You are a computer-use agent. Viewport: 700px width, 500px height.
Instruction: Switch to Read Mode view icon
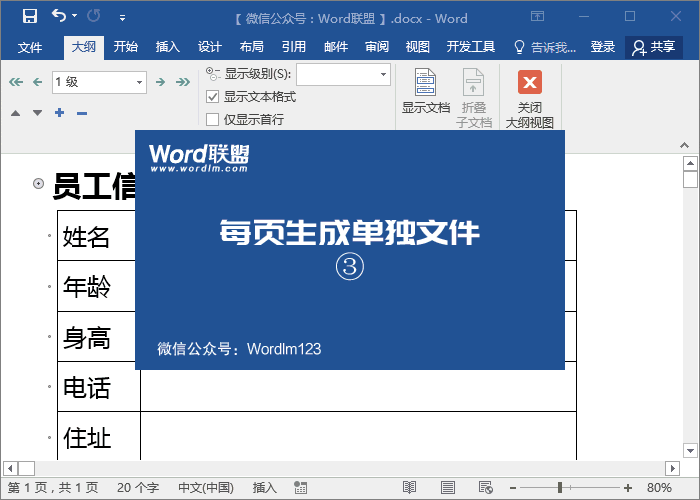(x=409, y=488)
